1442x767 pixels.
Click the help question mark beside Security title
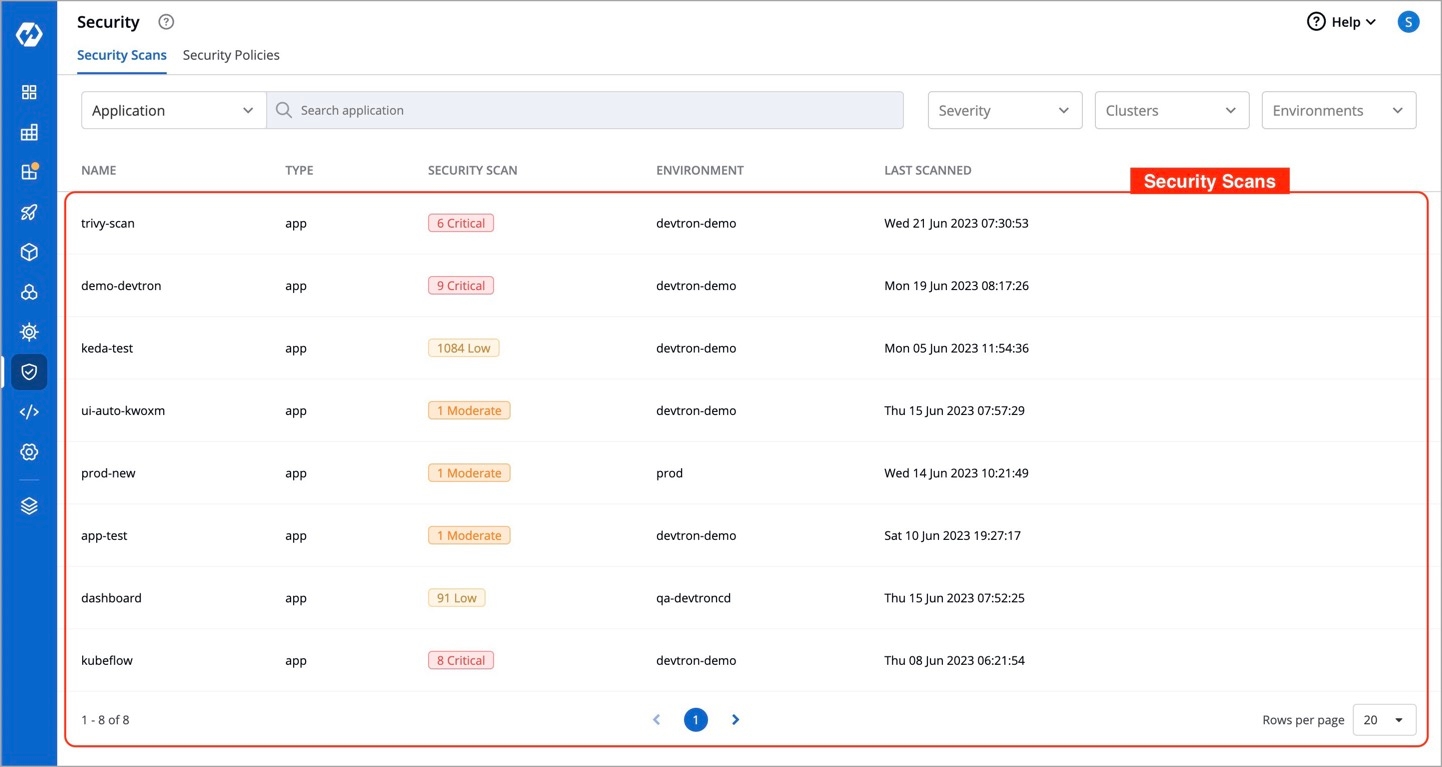tap(166, 22)
